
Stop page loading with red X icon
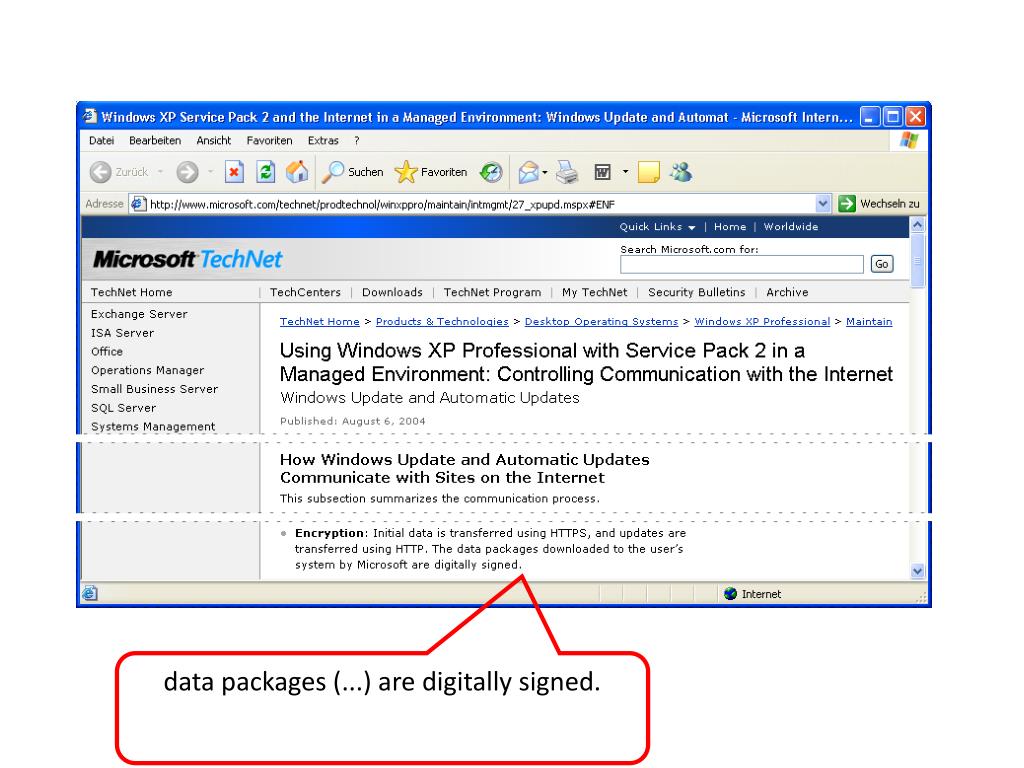(234, 172)
